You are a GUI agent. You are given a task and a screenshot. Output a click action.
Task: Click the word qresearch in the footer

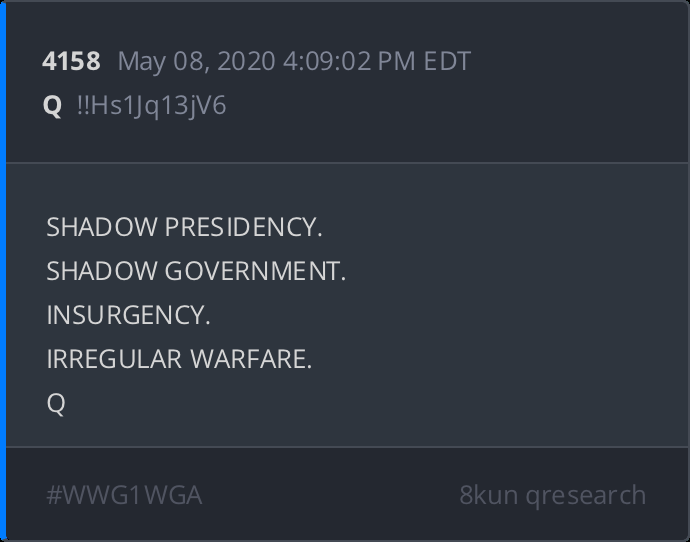click(x=586, y=497)
